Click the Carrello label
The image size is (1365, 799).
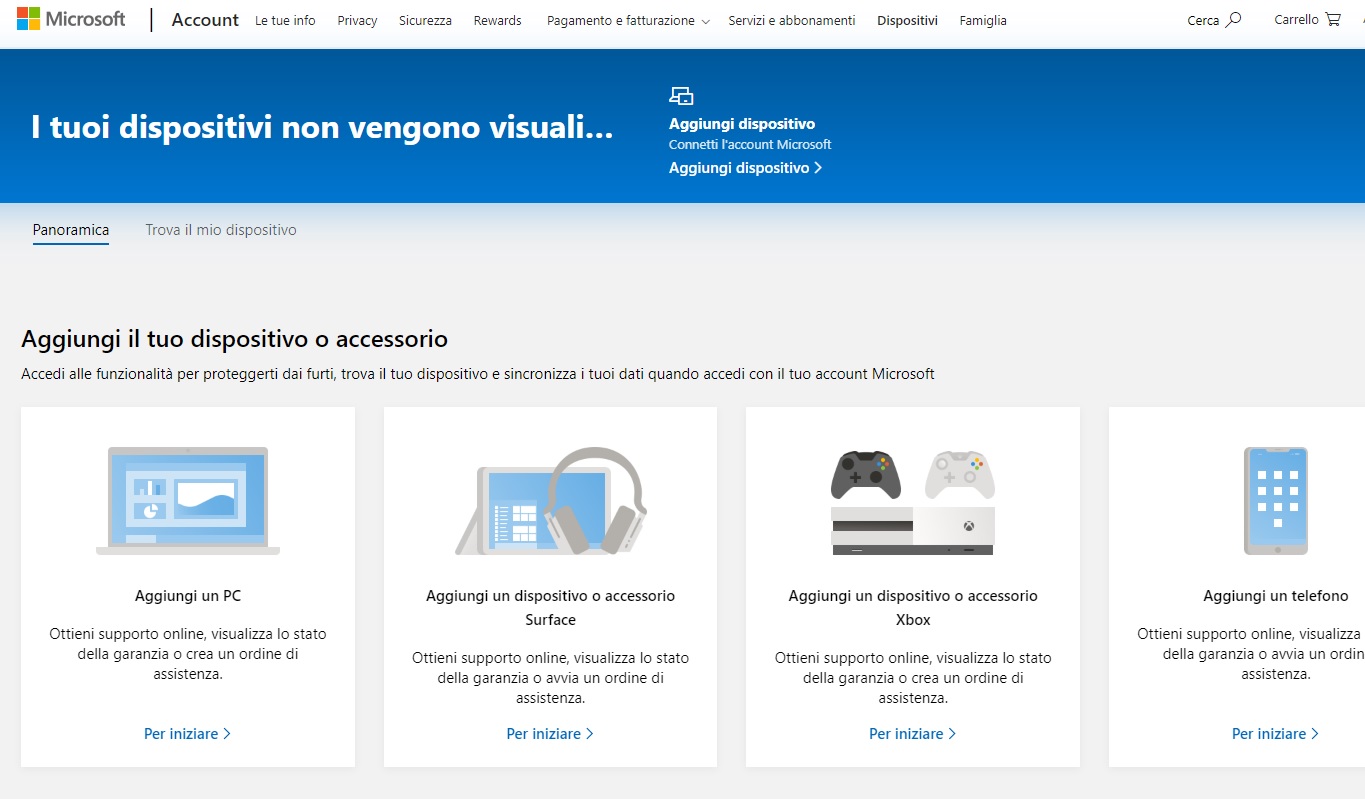[x=1296, y=20]
